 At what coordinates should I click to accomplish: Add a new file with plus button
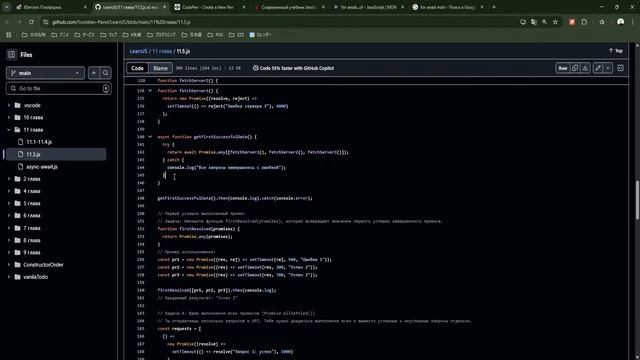point(93,73)
